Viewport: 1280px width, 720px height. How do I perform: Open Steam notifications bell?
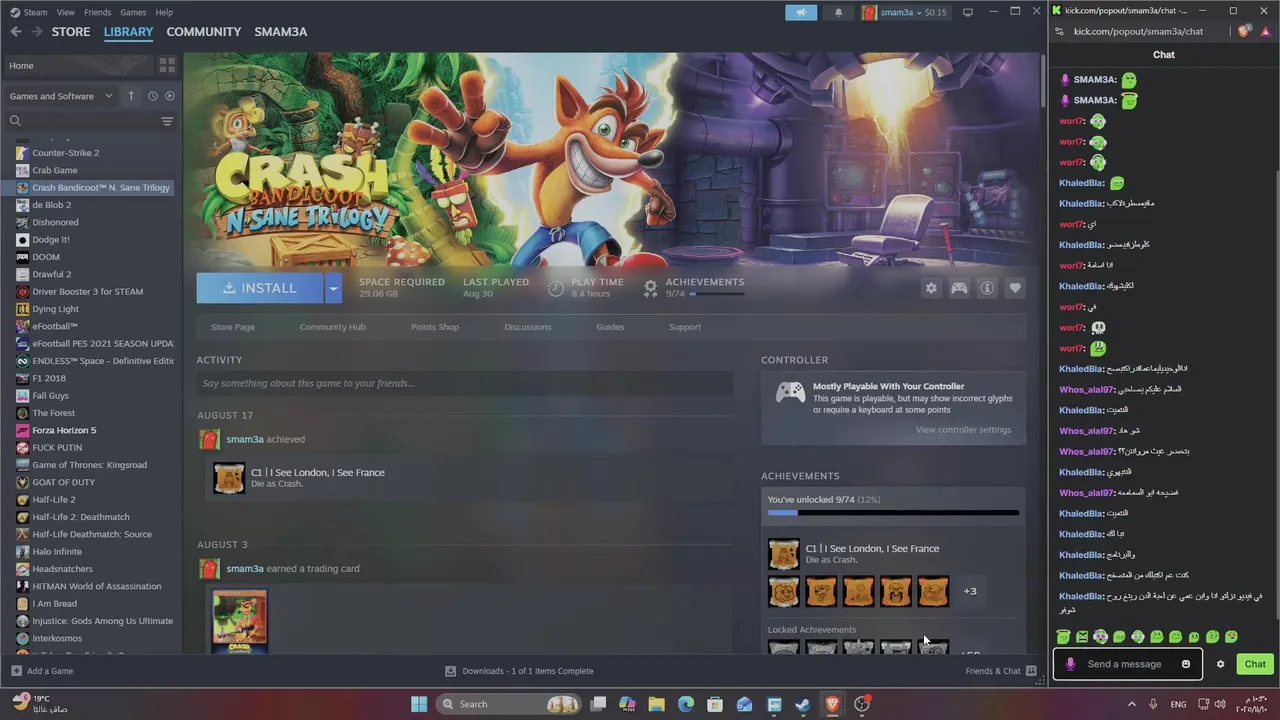tap(838, 12)
